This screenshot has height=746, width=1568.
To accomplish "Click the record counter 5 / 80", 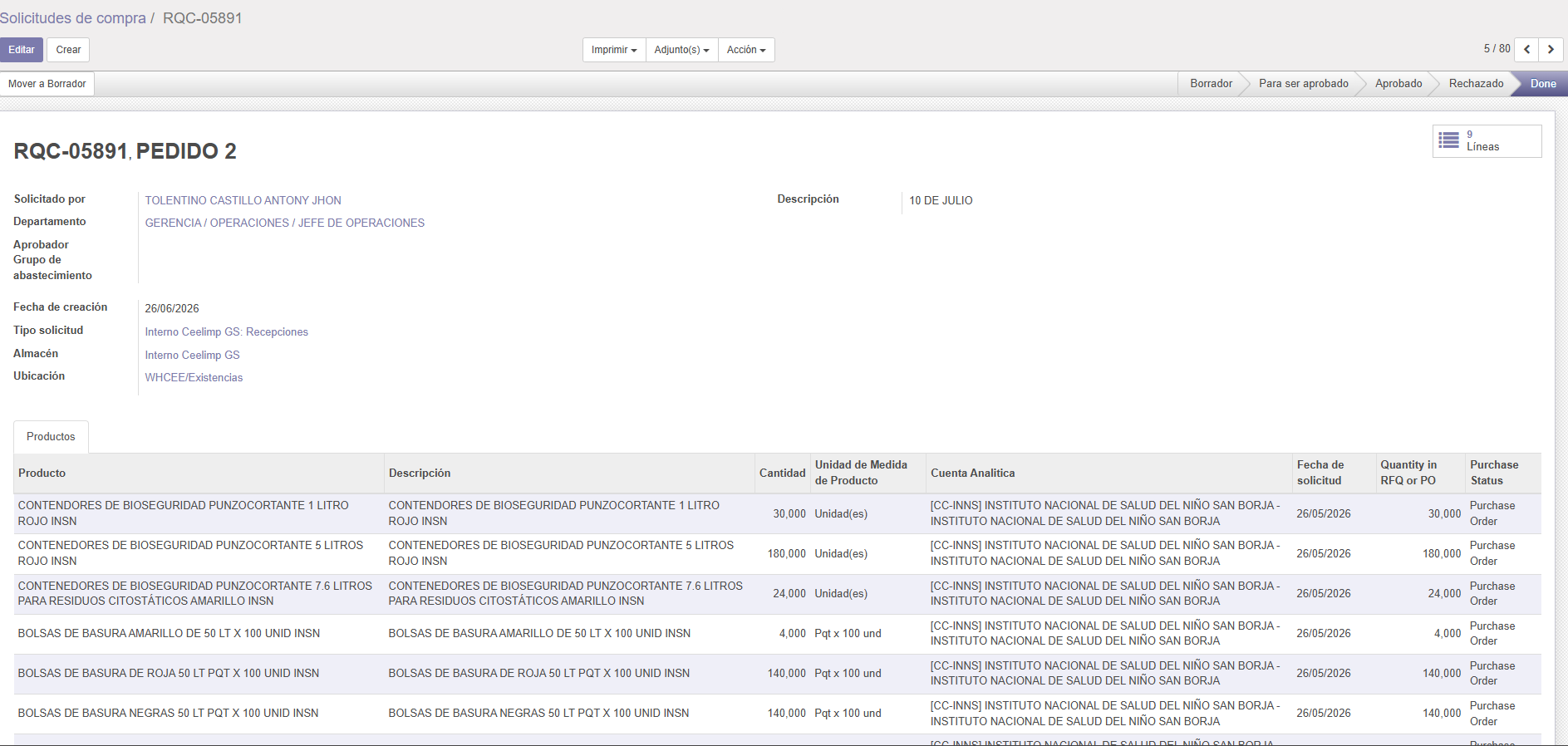I will 1497,49.
